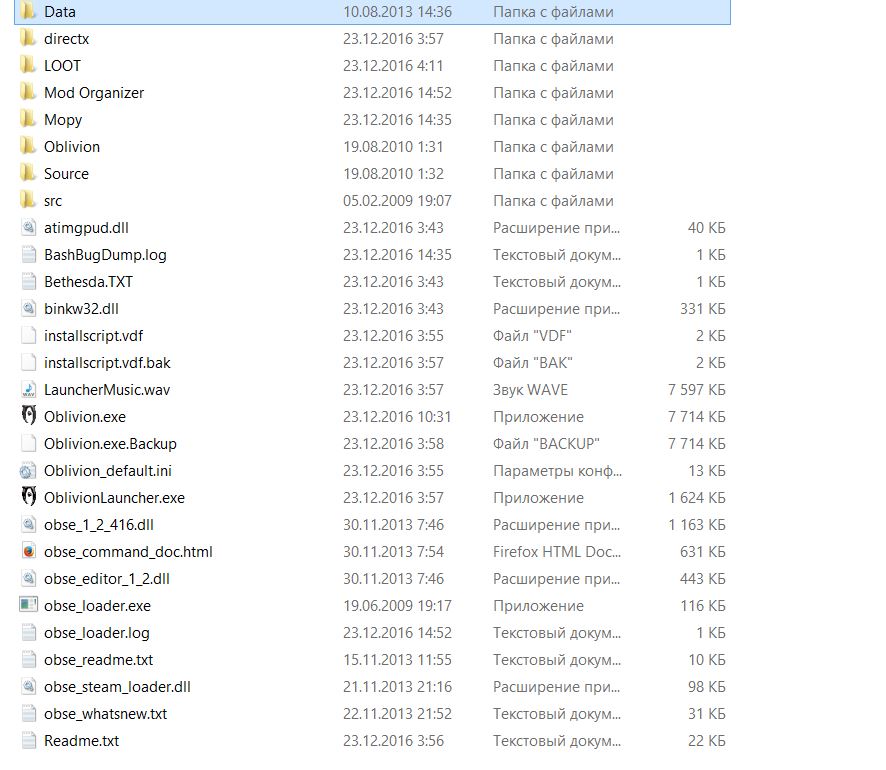Click the Firefox HTML Doc type text

pyautogui.click(x=557, y=552)
